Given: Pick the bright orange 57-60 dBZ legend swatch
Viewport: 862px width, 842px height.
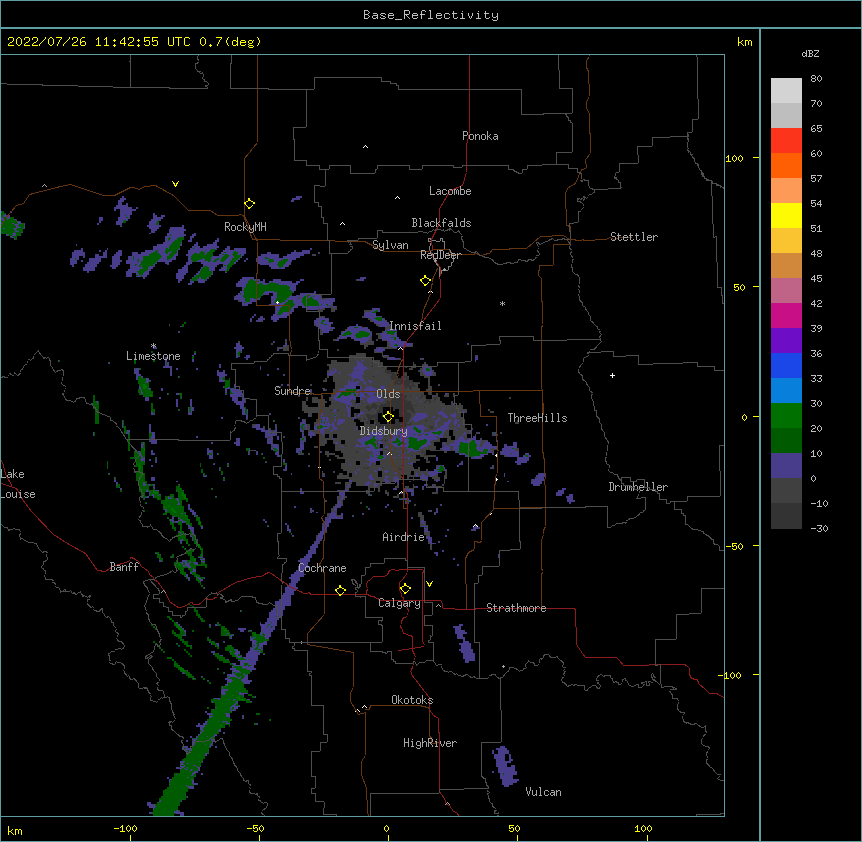Looking at the screenshot, I should [786, 165].
